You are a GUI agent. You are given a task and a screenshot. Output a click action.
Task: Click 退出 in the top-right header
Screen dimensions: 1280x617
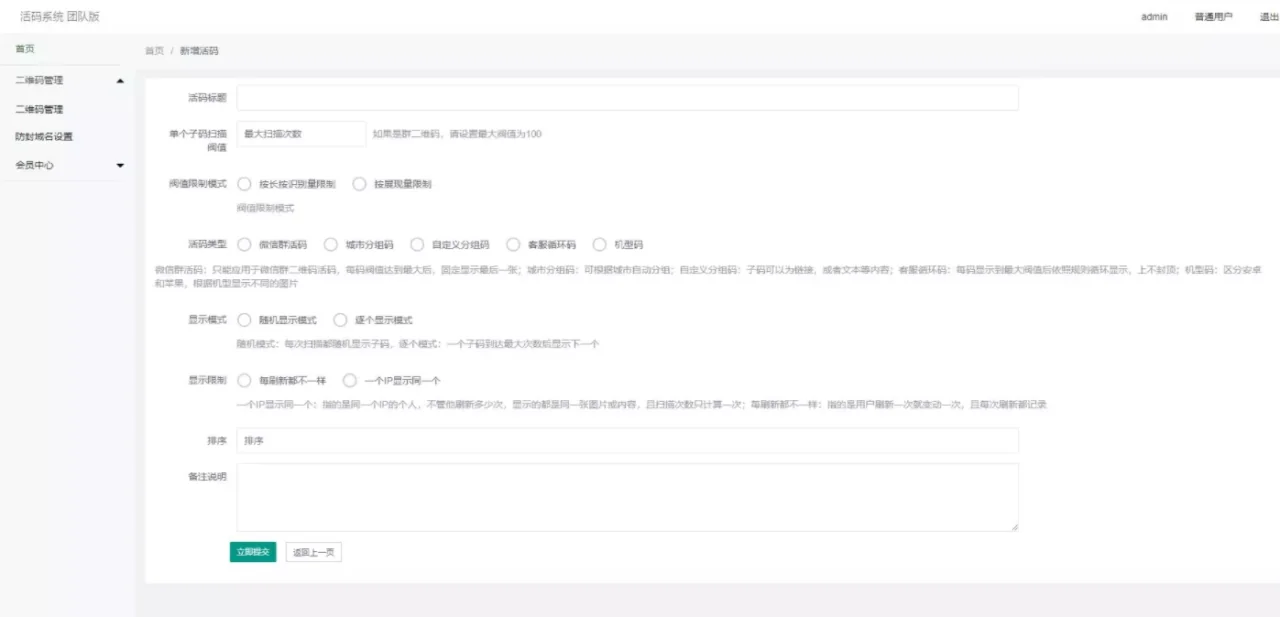pyautogui.click(x=1269, y=17)
